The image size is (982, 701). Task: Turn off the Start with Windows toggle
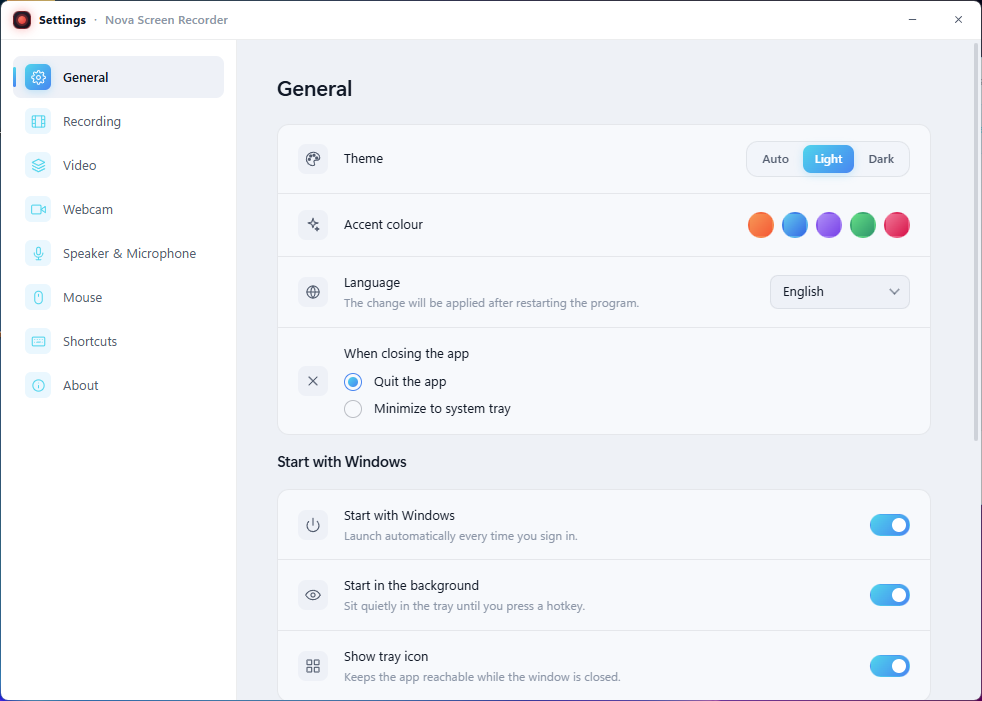click(x=889, y=525)
